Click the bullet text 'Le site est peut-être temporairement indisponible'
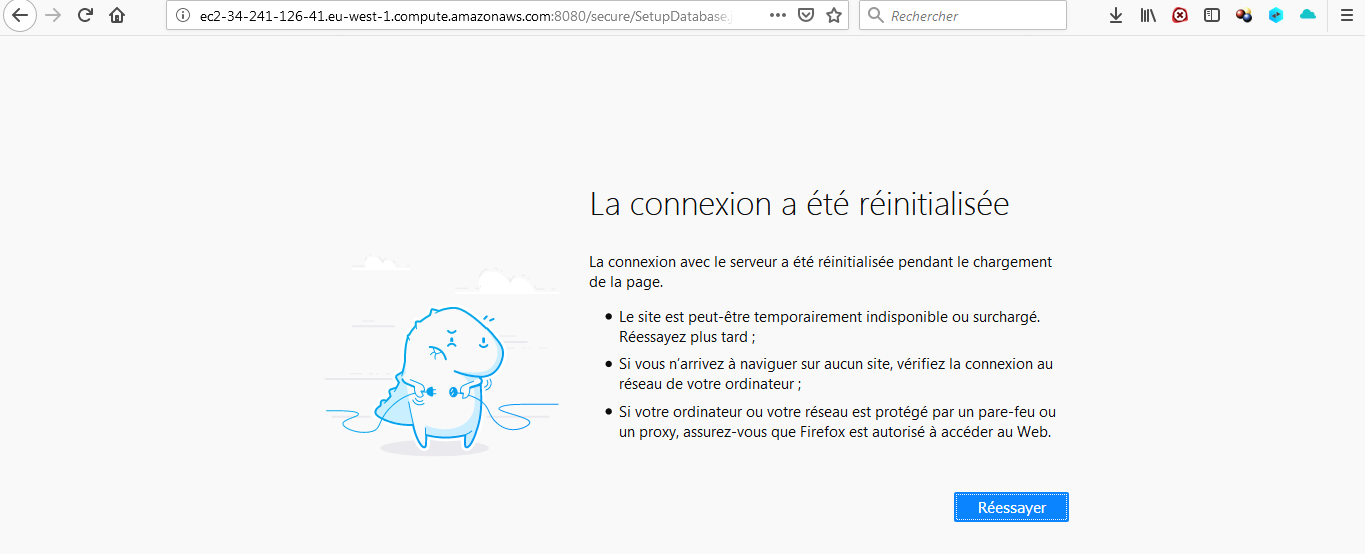 (830, 326)
